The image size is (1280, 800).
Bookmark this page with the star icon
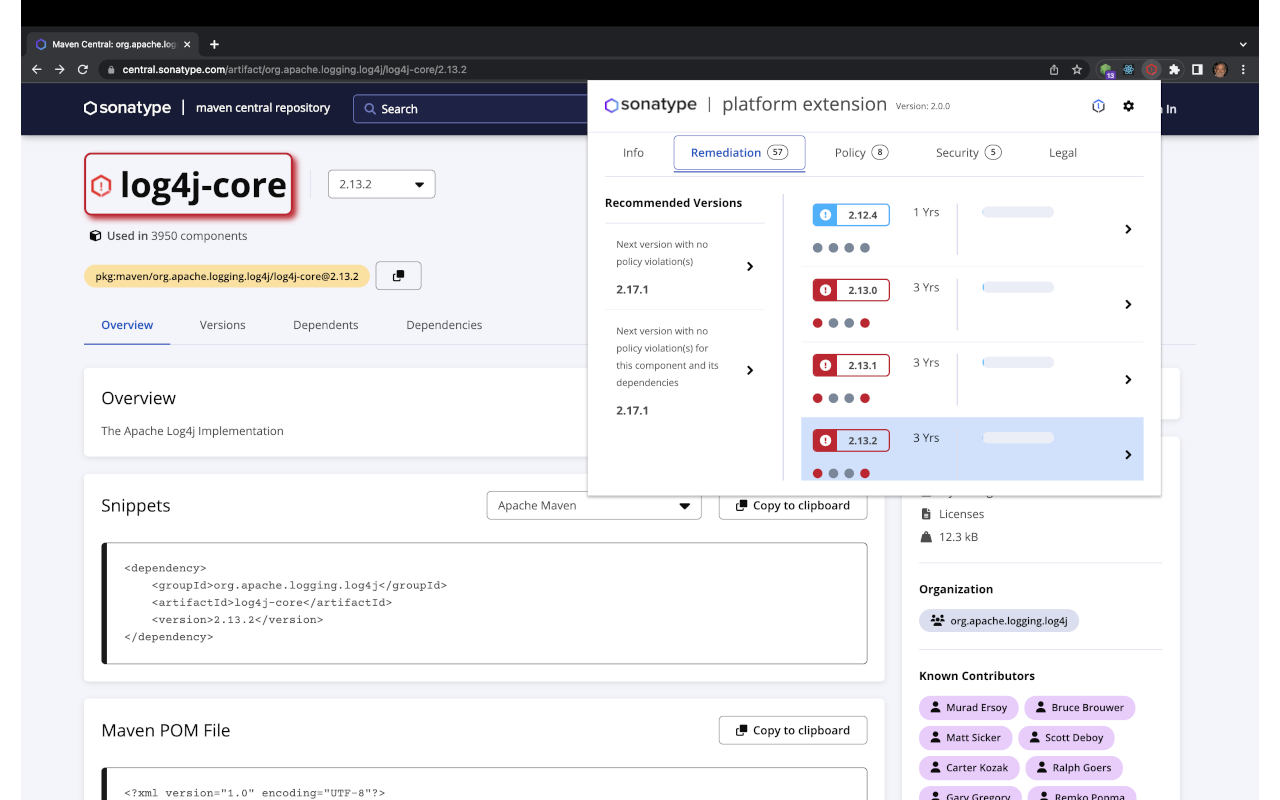pos(1077,70)
